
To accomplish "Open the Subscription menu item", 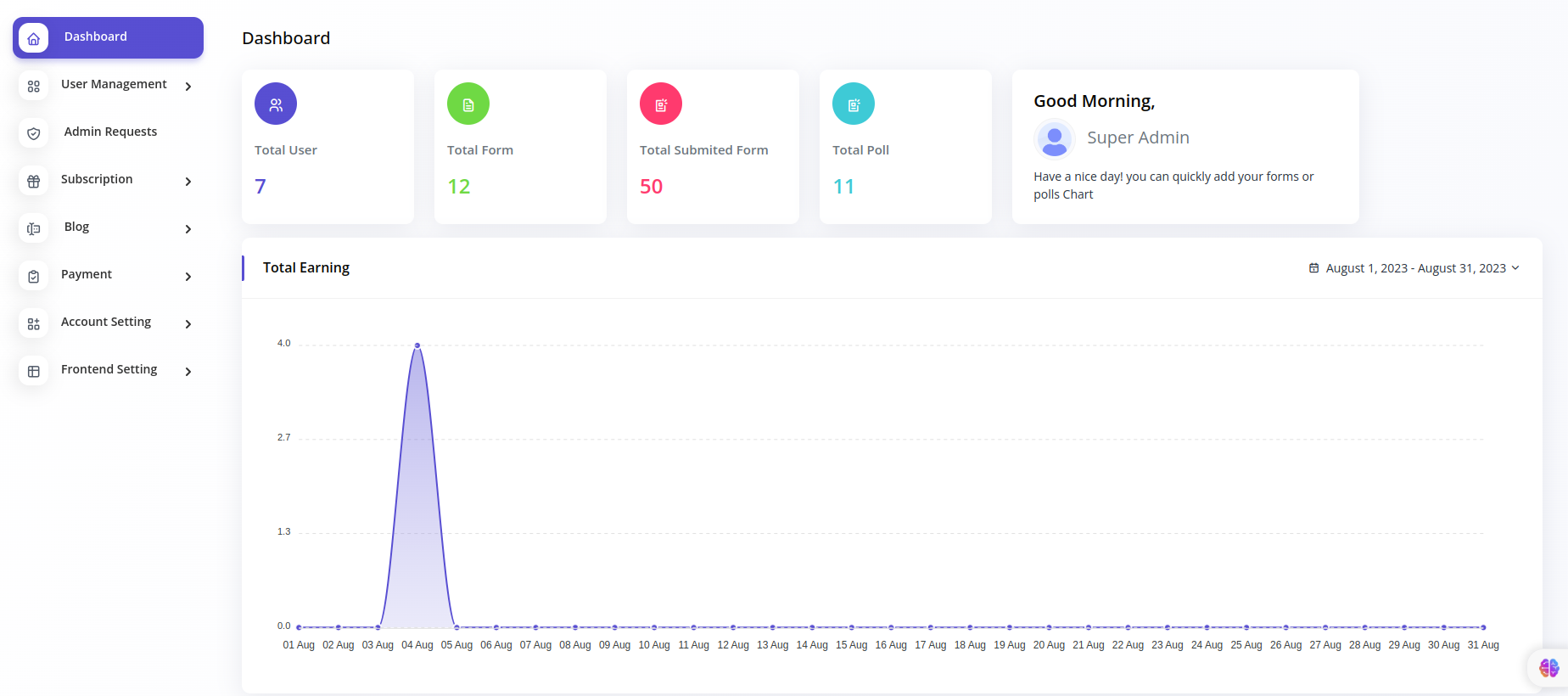I will coord(108,180).
